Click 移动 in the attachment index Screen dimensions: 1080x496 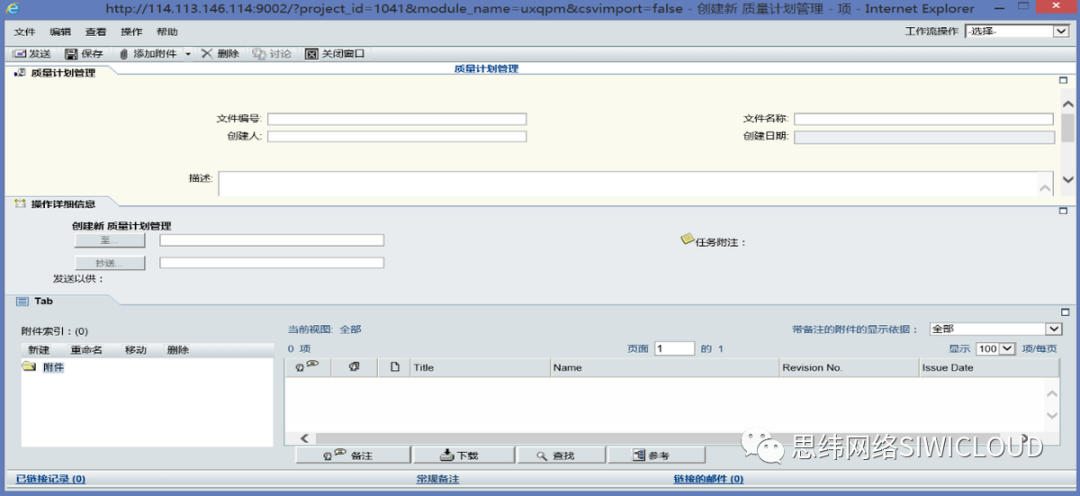click(x=136, y=350)
